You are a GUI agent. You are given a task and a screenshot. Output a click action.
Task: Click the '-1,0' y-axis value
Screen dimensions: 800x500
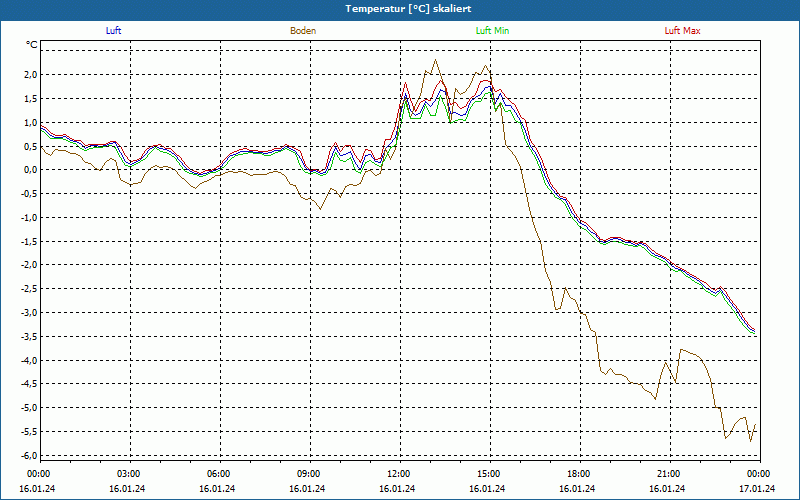point(29,218)
